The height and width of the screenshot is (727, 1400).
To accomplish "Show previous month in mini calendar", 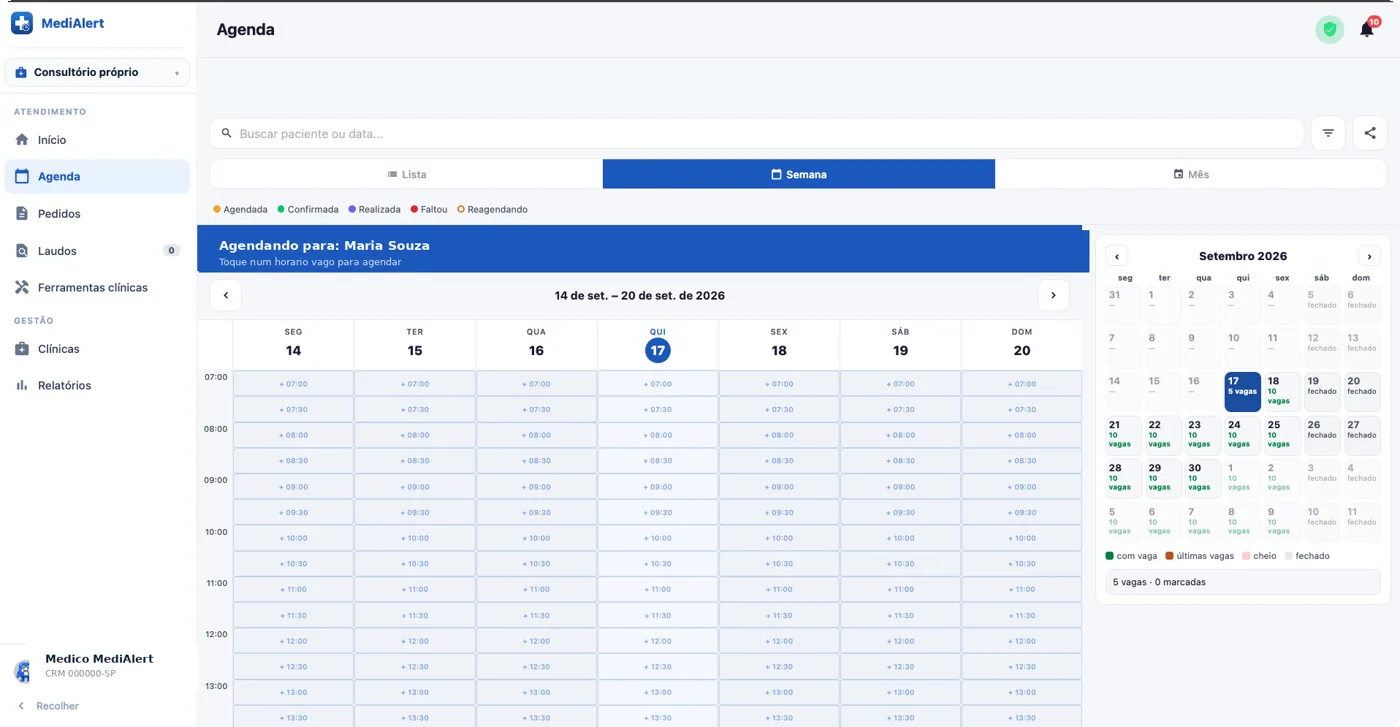I will (x=1117, y=256).
